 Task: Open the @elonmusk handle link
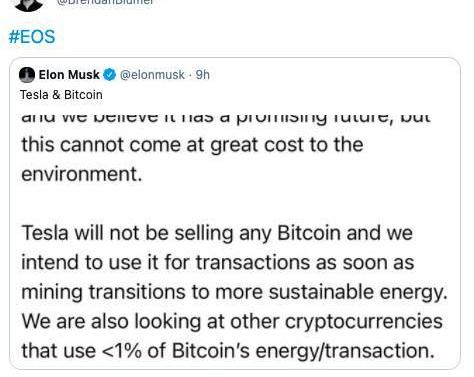click(x=152, y=75)
